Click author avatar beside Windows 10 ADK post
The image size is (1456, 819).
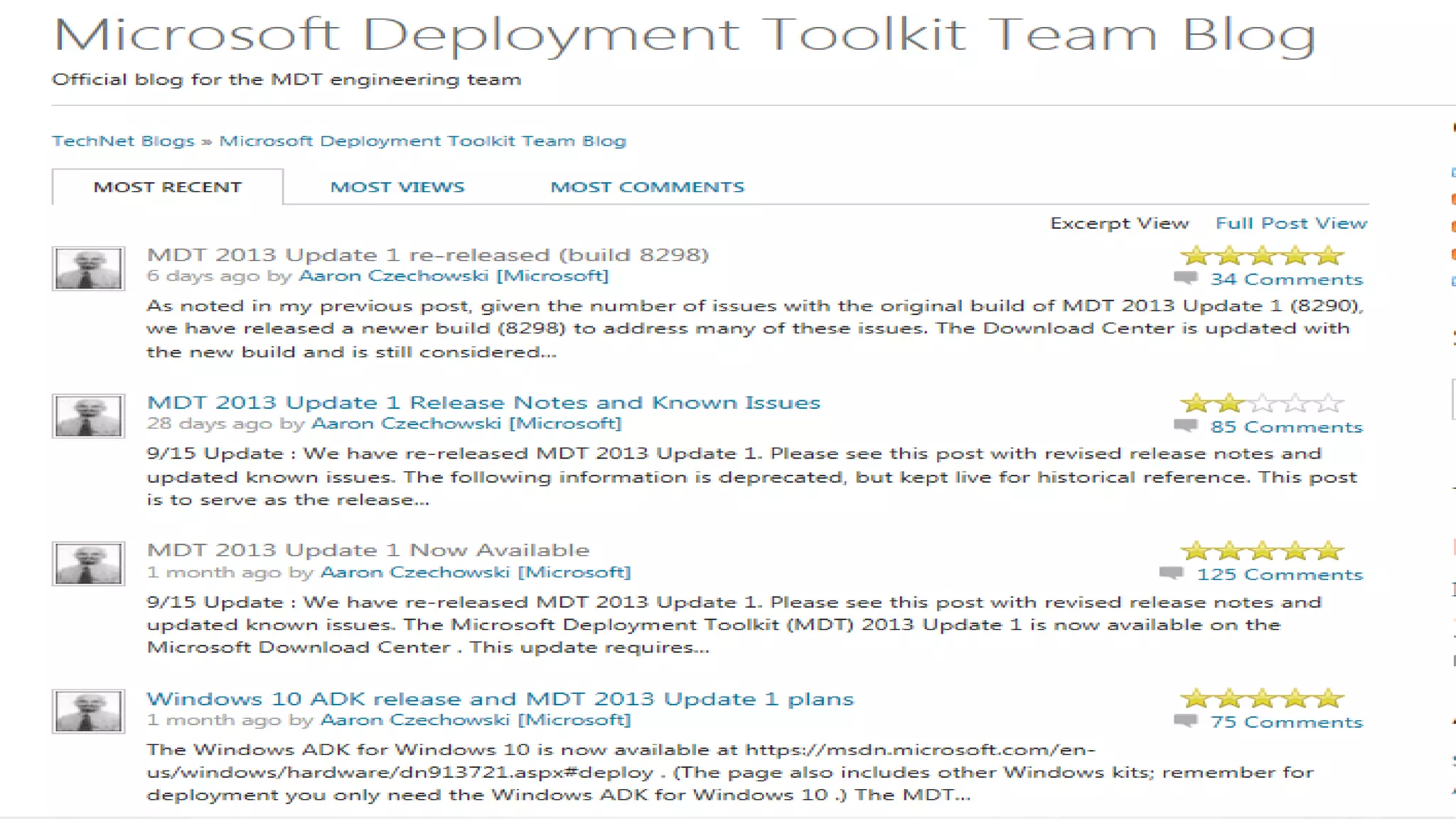[x=88, y=711]
